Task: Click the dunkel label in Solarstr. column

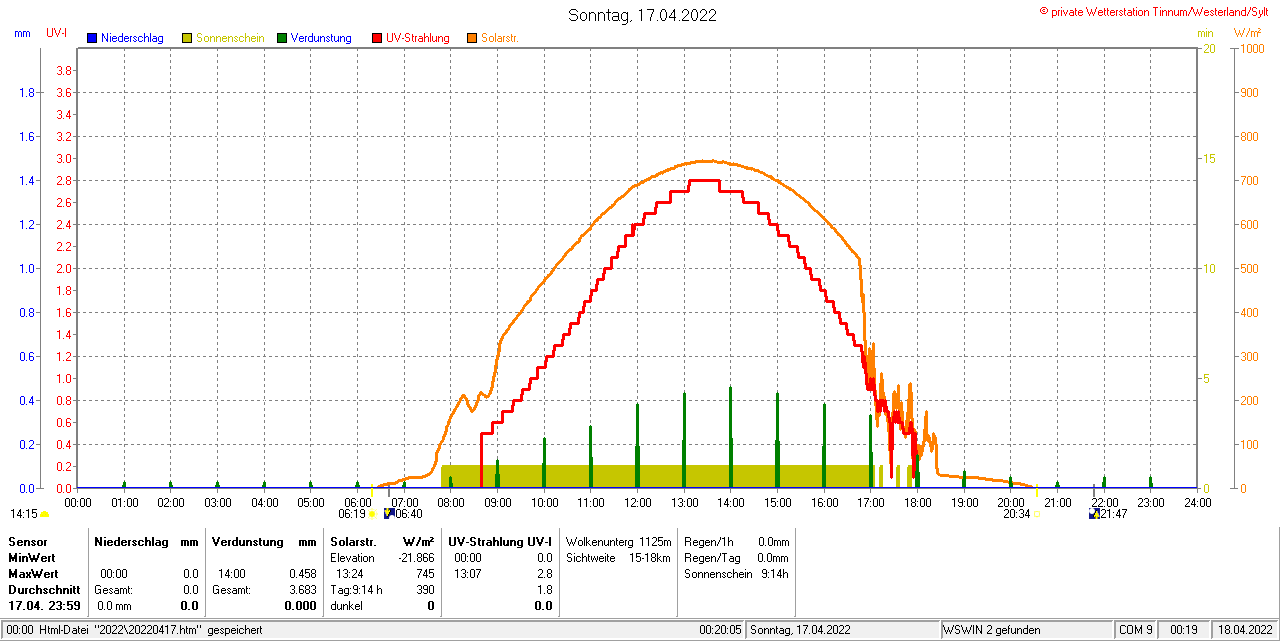Action: [346, 606]
